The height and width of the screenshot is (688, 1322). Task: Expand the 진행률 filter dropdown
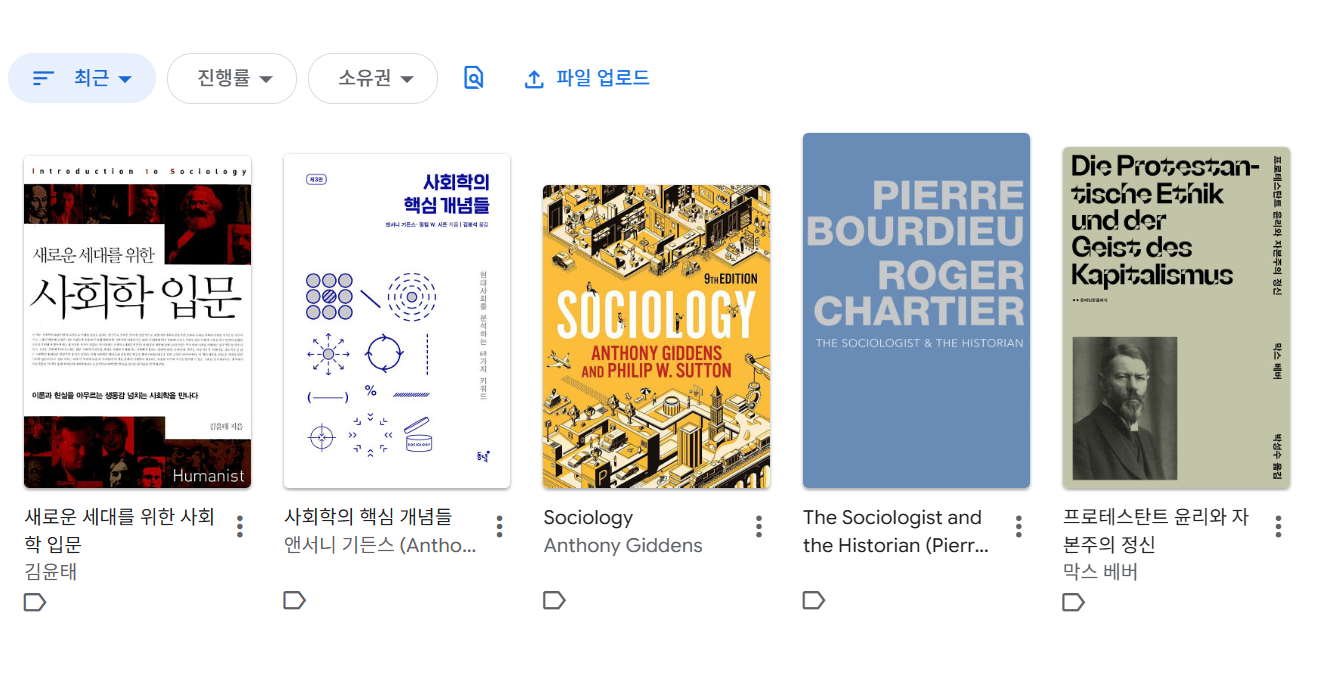coord(232,78)
